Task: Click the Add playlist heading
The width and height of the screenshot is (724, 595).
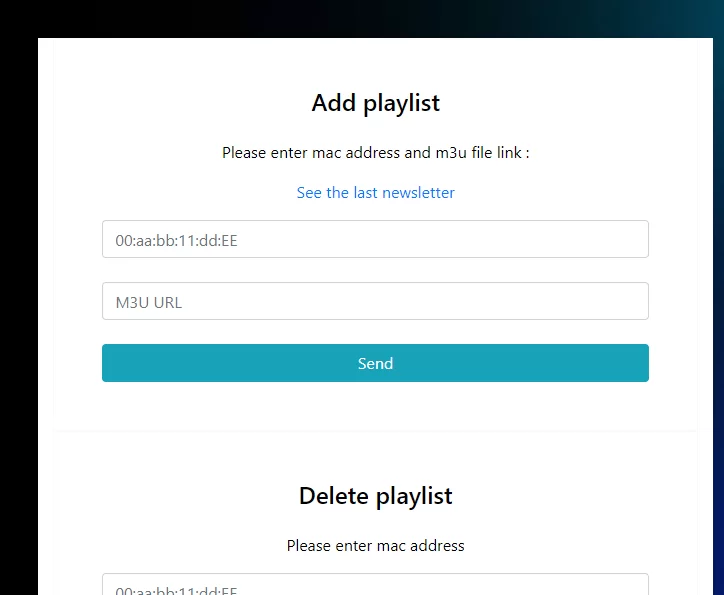Action: pyautogui.click(x=375, y=103)
